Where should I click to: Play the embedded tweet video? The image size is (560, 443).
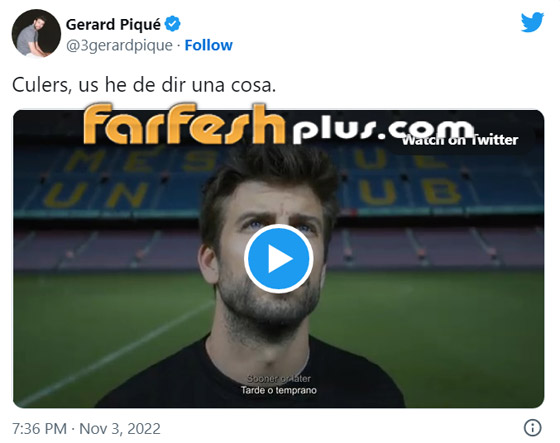tap(279, 259)
